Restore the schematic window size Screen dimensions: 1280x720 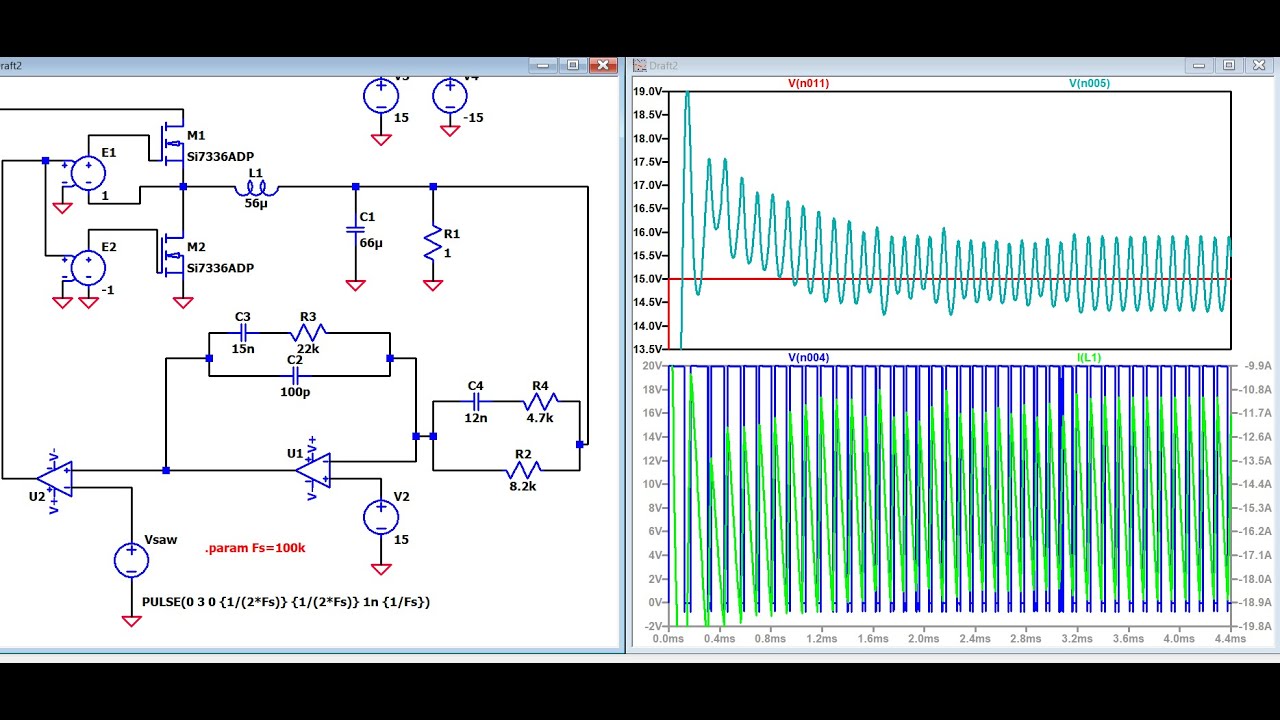573,66
